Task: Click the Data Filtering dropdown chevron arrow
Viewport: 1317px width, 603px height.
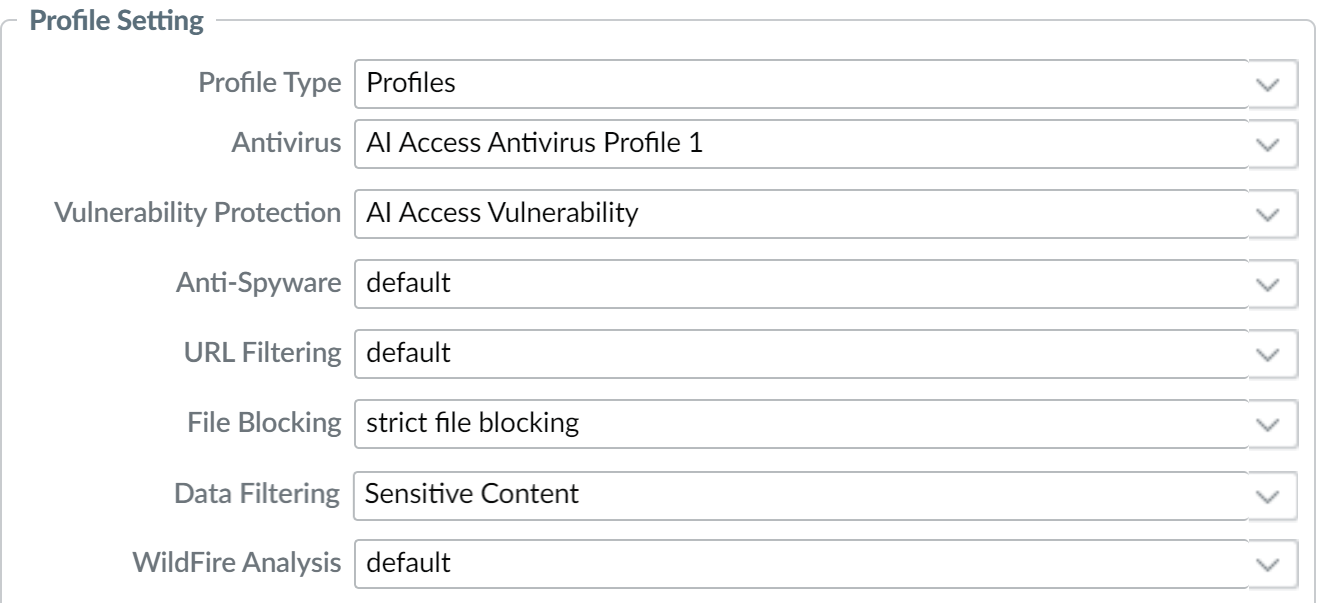Action: coord(1272,494)
